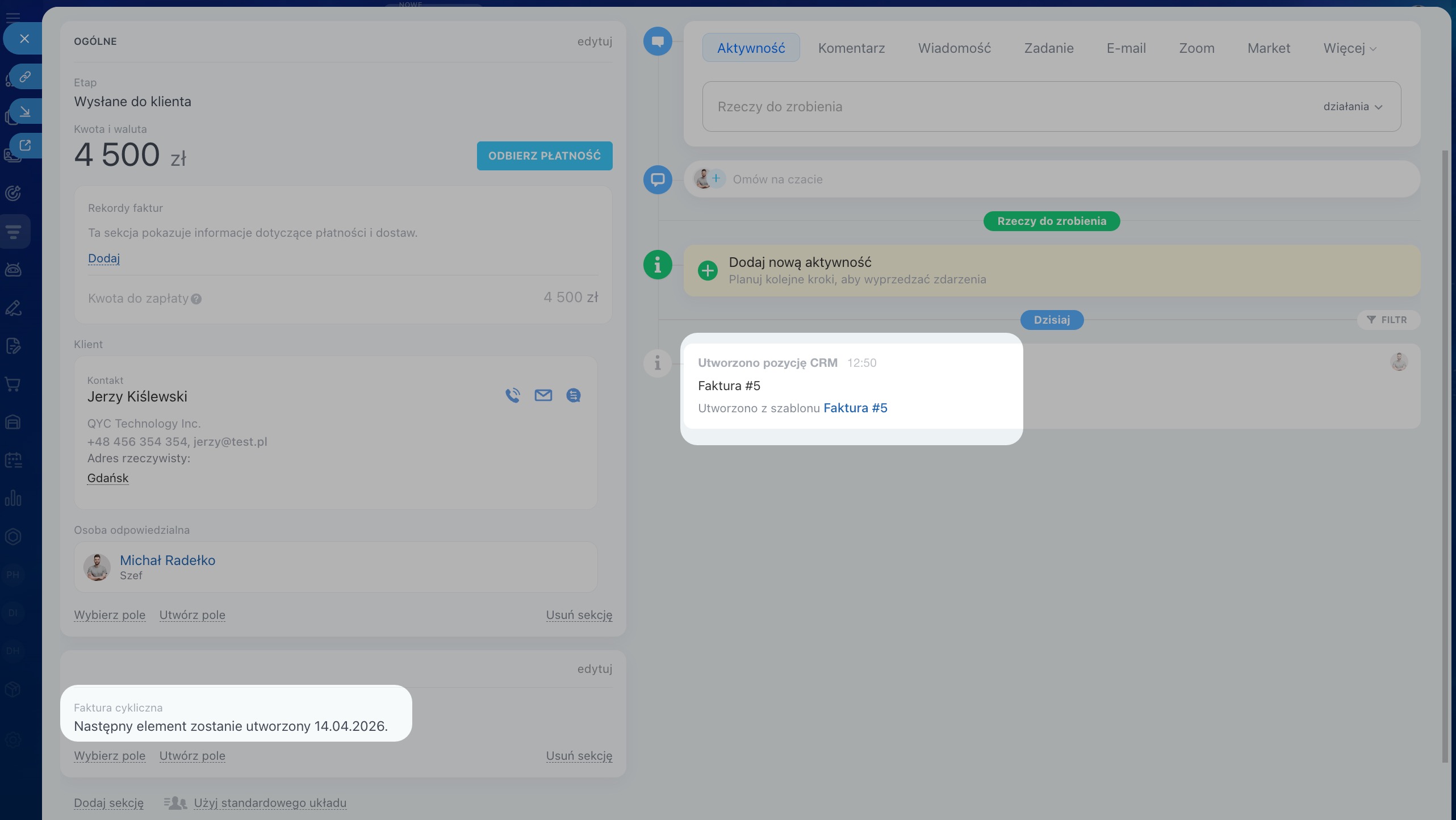Click edytuj in the OGÓLNE section
This screenshot has width=1456, height=820.
594,41
